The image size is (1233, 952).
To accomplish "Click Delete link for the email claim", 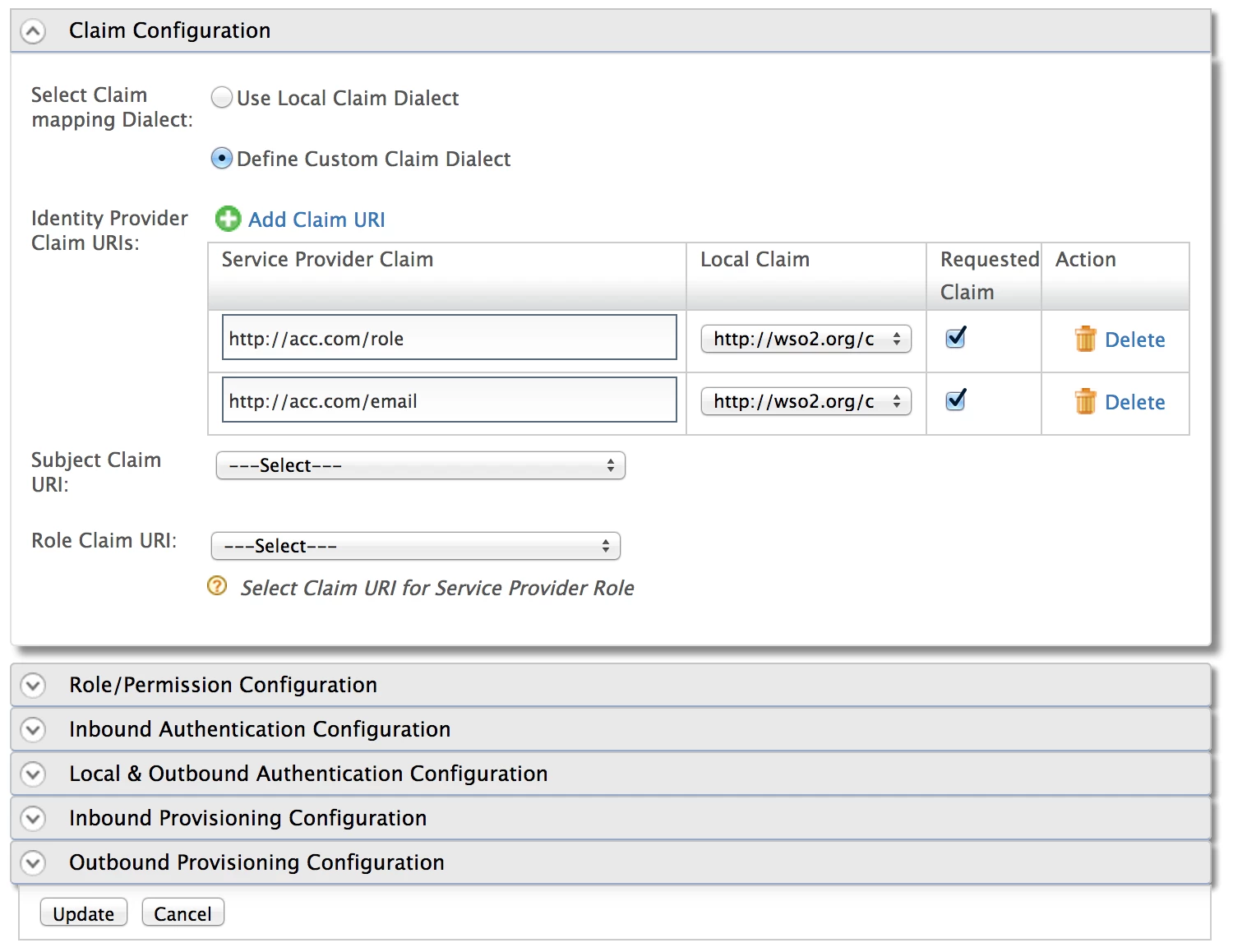I will coord(1134,402).
